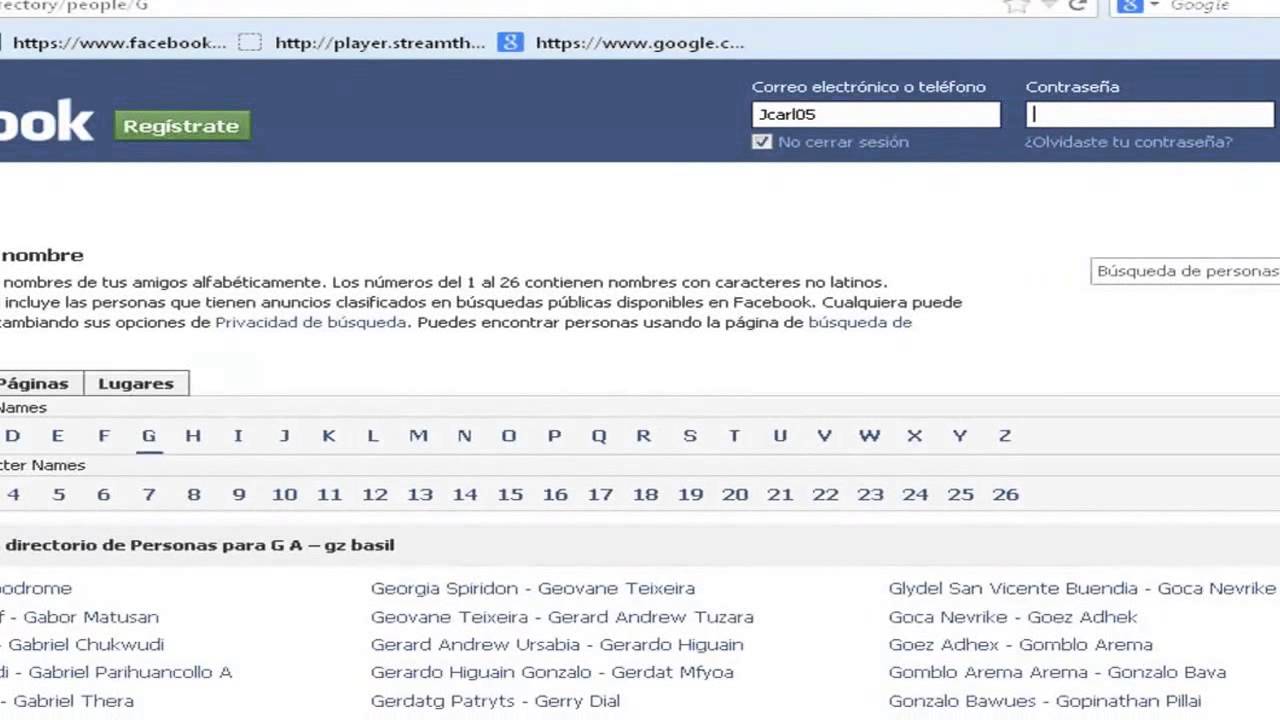Click the Búsqueda de personas search field
Screen dimensions: 1280x720
1186,271
